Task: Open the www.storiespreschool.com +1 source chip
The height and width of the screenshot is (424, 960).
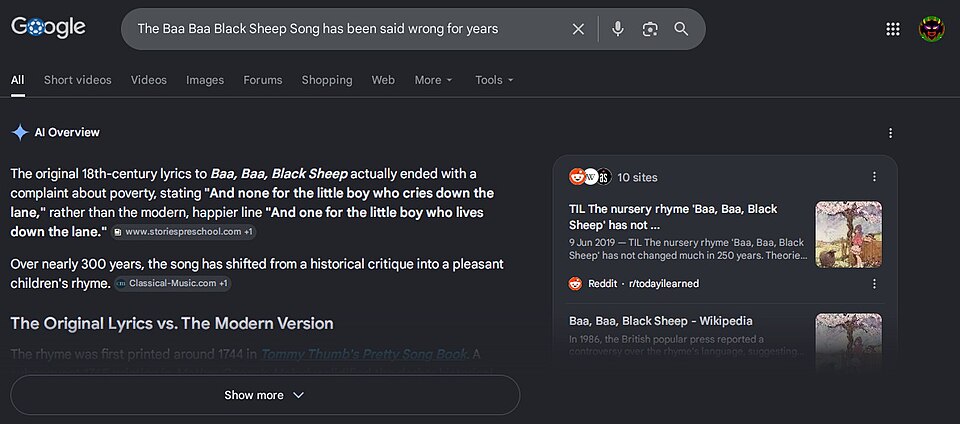Action: pos(184,232)
